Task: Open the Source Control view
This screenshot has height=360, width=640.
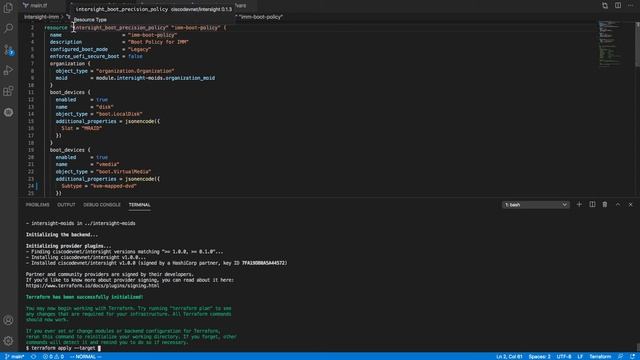Action: 8,50
